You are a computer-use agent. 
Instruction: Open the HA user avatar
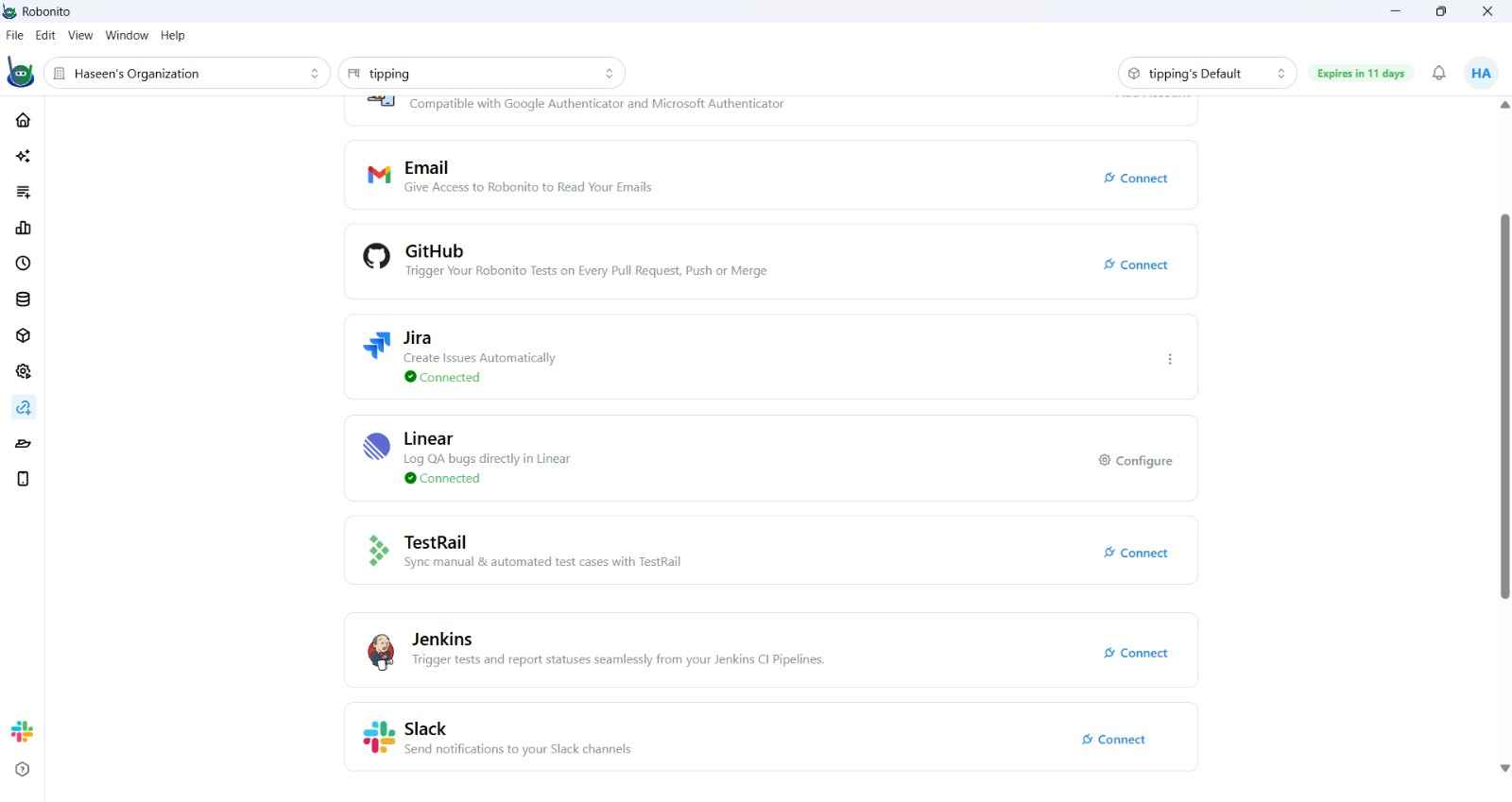[x=1481, y=73]
